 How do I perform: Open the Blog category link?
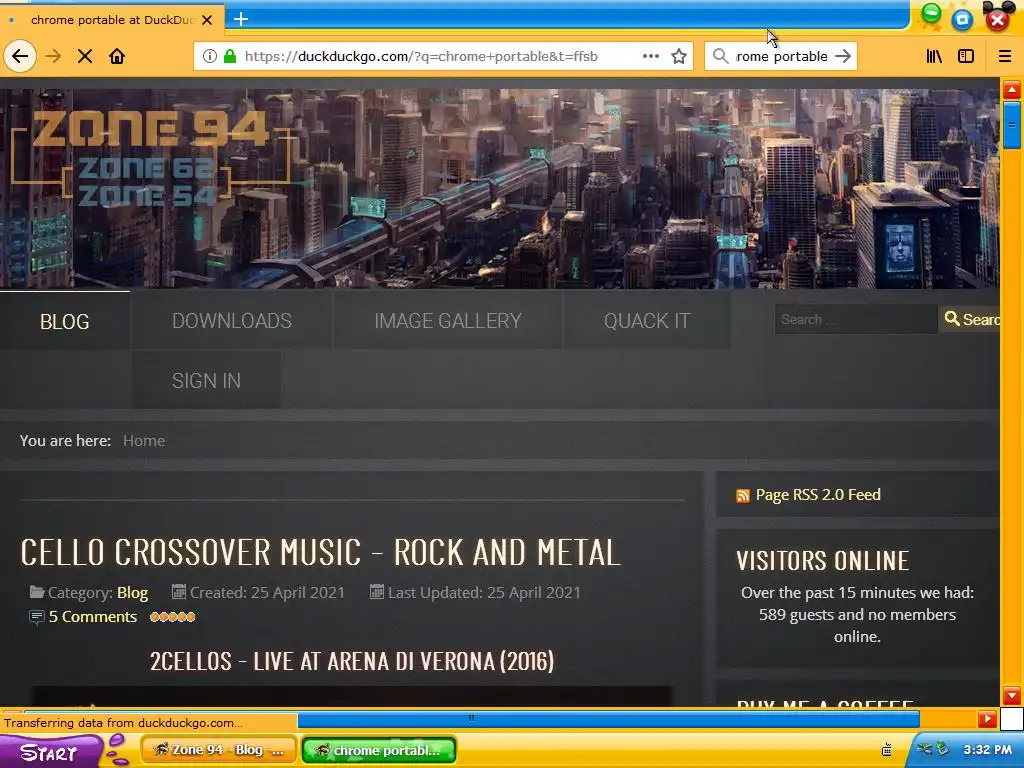coord(133,593)
